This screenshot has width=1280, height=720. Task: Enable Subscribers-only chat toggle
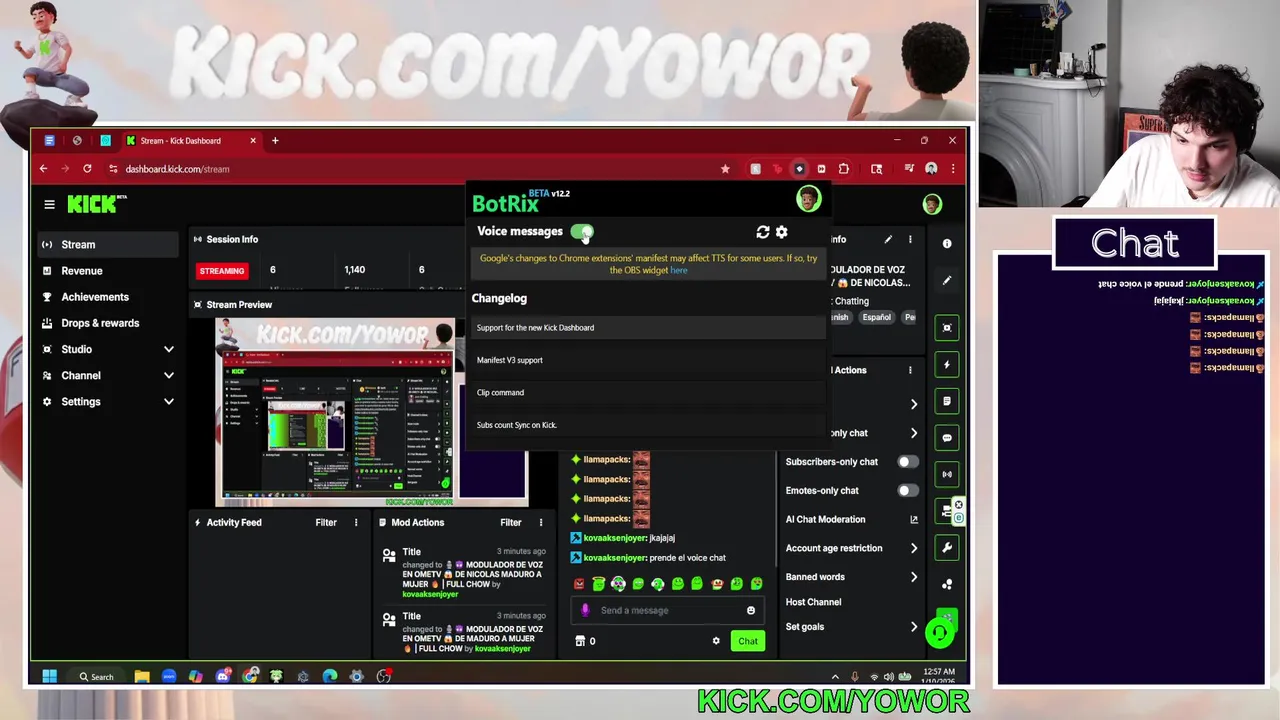907,462
